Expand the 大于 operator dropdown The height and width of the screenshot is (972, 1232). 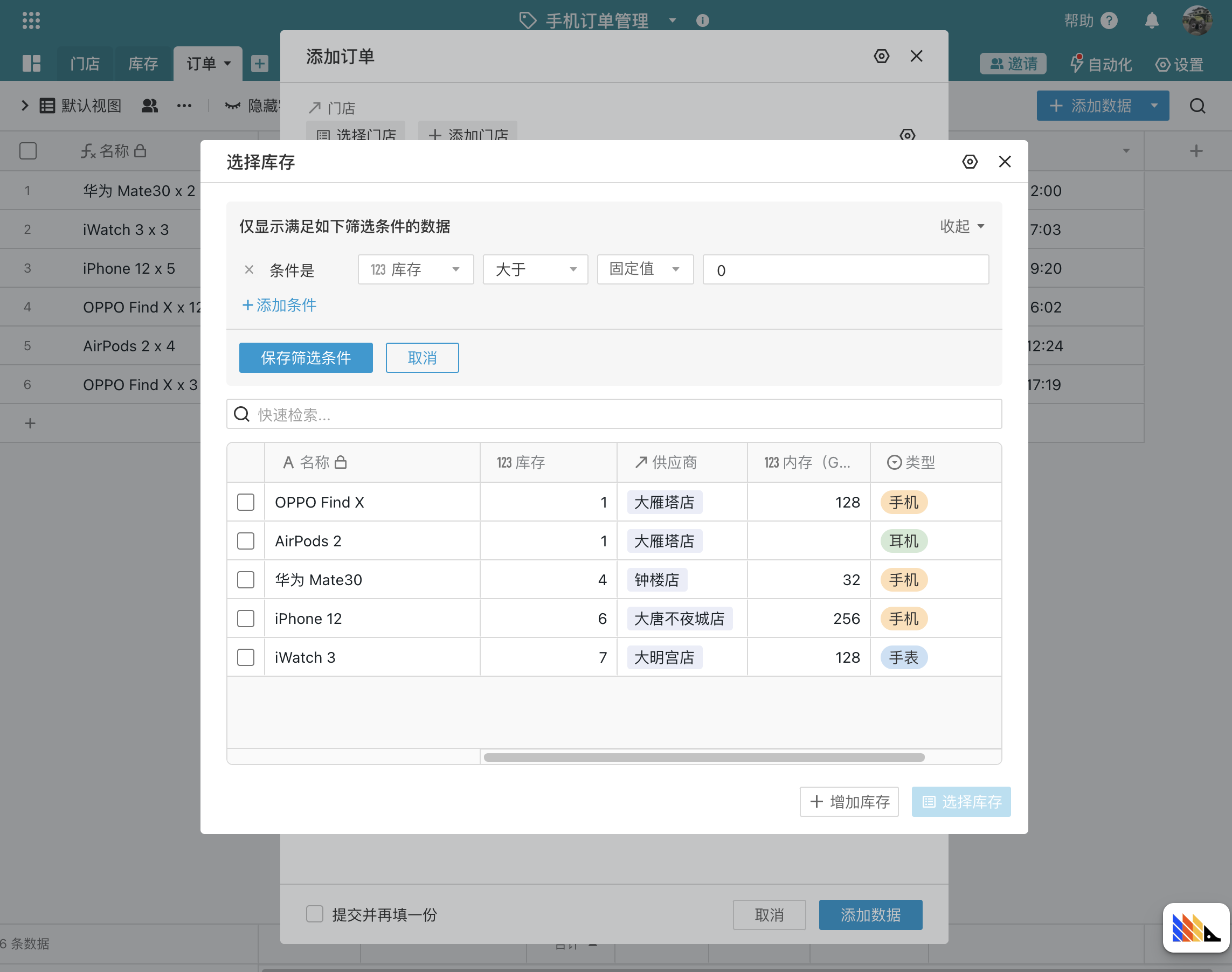tap(535, 270)
